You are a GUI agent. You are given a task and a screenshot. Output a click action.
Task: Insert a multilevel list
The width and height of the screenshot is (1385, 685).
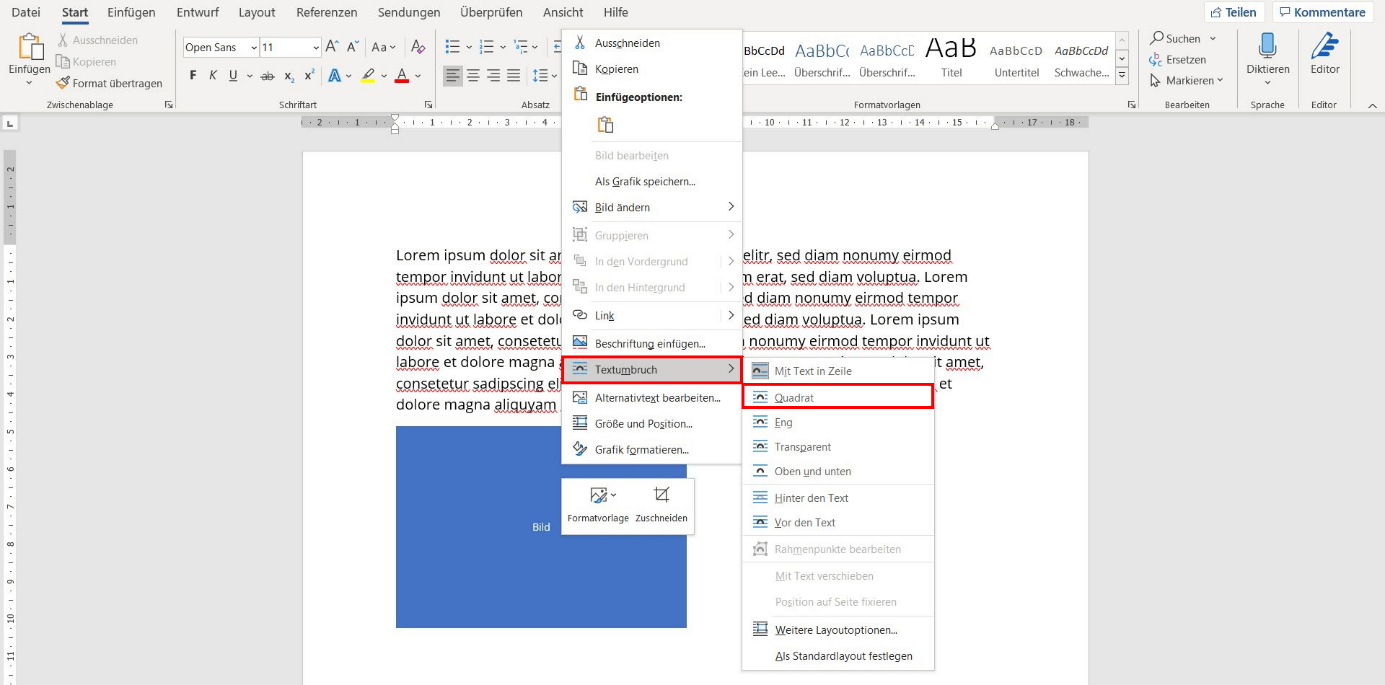[520, 47]
